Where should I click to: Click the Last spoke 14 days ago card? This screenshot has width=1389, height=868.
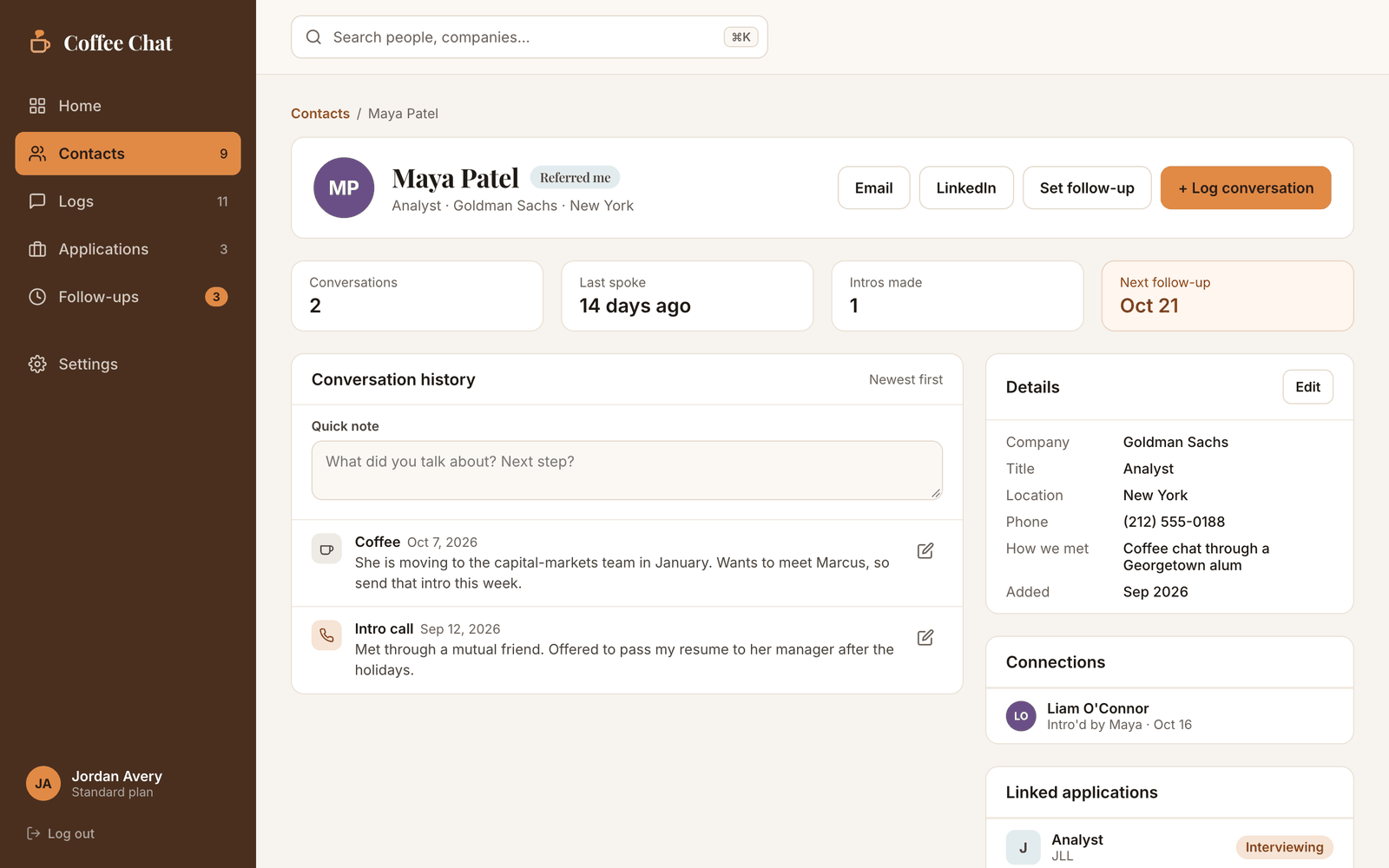(x=687, y=296)
